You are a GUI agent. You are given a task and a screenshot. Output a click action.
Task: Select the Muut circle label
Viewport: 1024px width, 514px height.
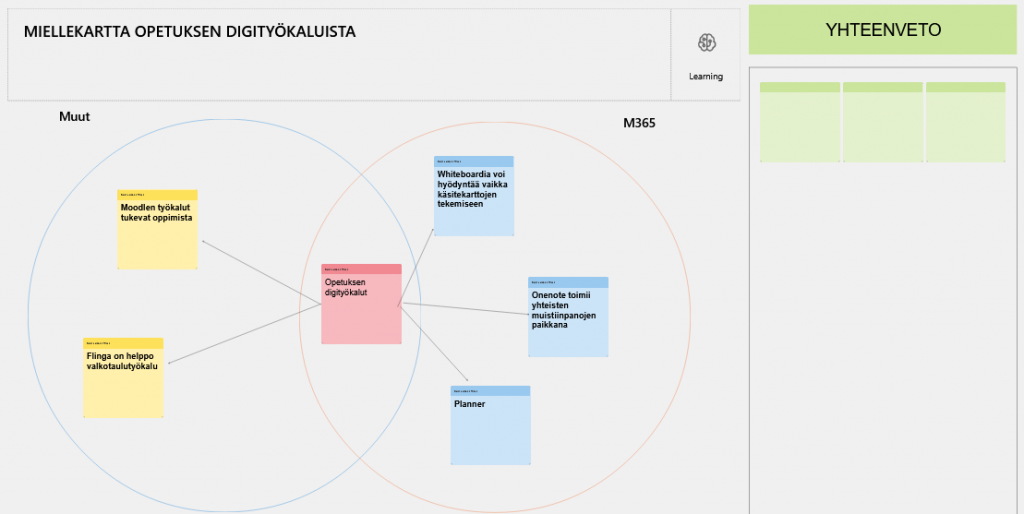[75, 117]
